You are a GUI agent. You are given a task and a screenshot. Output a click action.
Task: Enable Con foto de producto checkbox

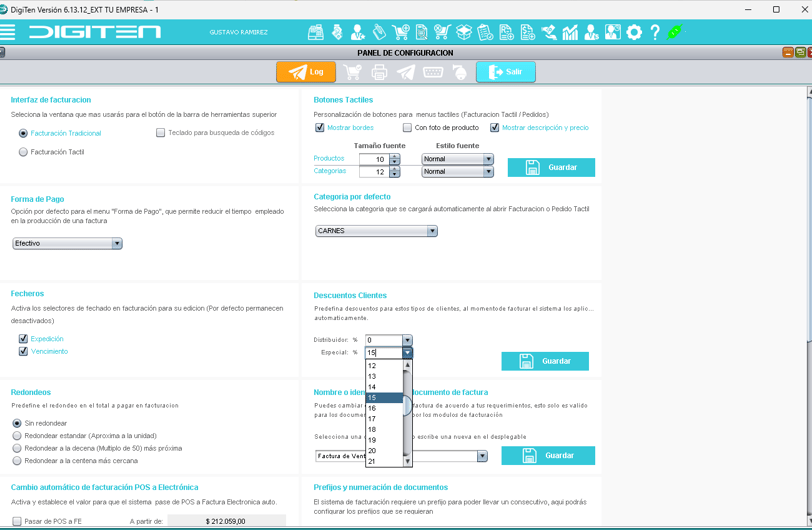(x=408, y=127)
